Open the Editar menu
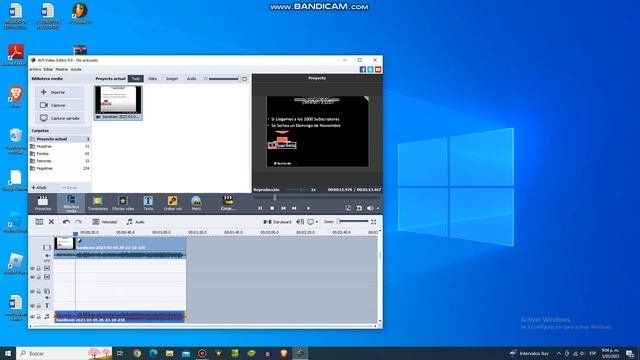Viewport: 640px width, 360px height. pyautogui.click(x=48, y=69)
